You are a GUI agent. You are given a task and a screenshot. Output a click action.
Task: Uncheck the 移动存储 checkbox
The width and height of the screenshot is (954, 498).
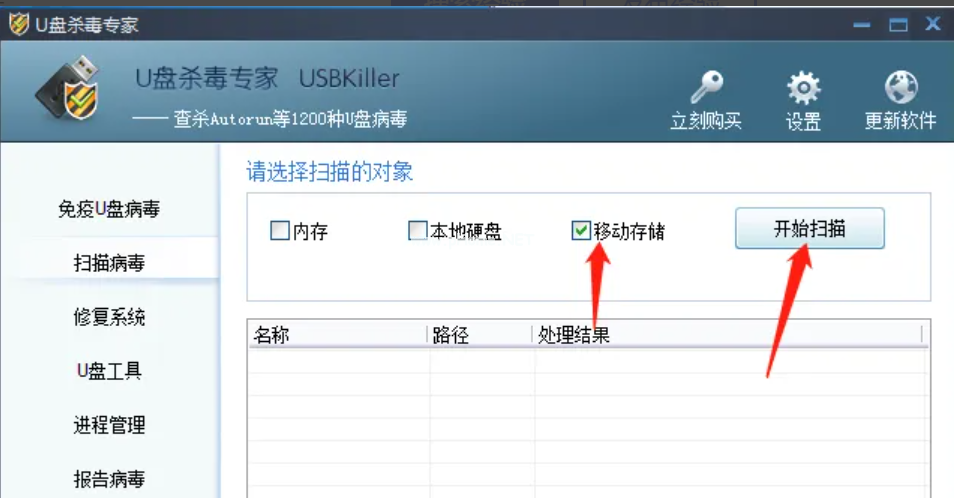coord(581,231)
